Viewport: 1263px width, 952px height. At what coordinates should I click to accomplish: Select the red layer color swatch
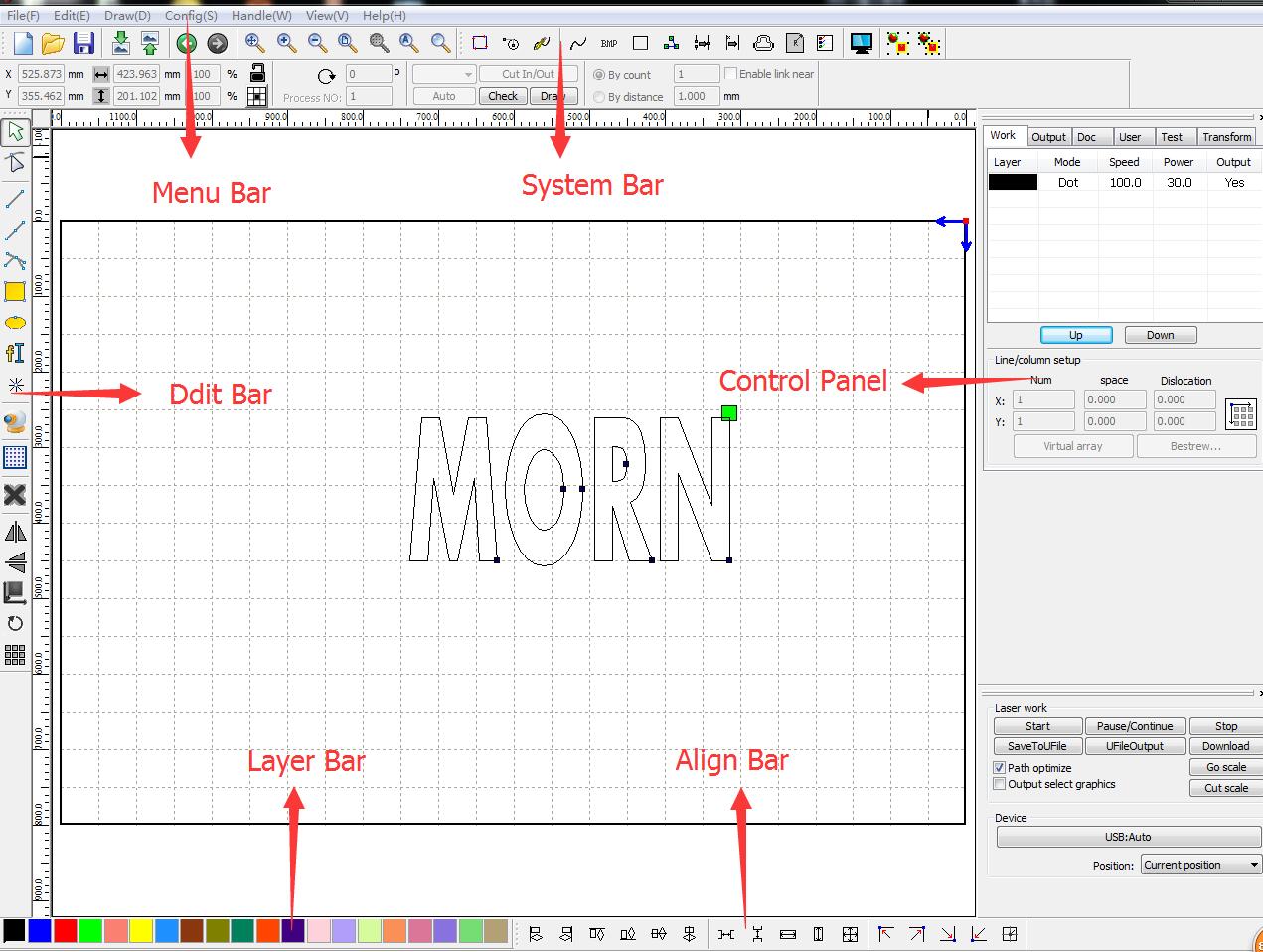(66, 931)
